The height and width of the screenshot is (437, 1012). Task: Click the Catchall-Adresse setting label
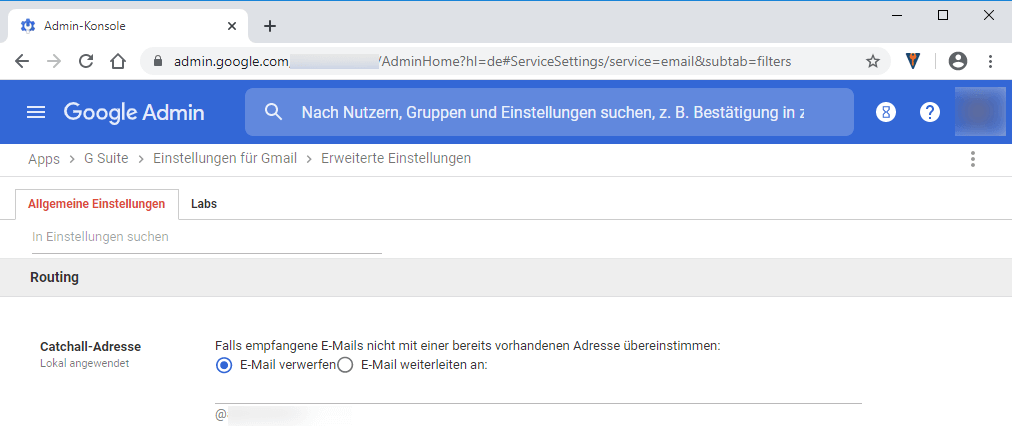90,347
